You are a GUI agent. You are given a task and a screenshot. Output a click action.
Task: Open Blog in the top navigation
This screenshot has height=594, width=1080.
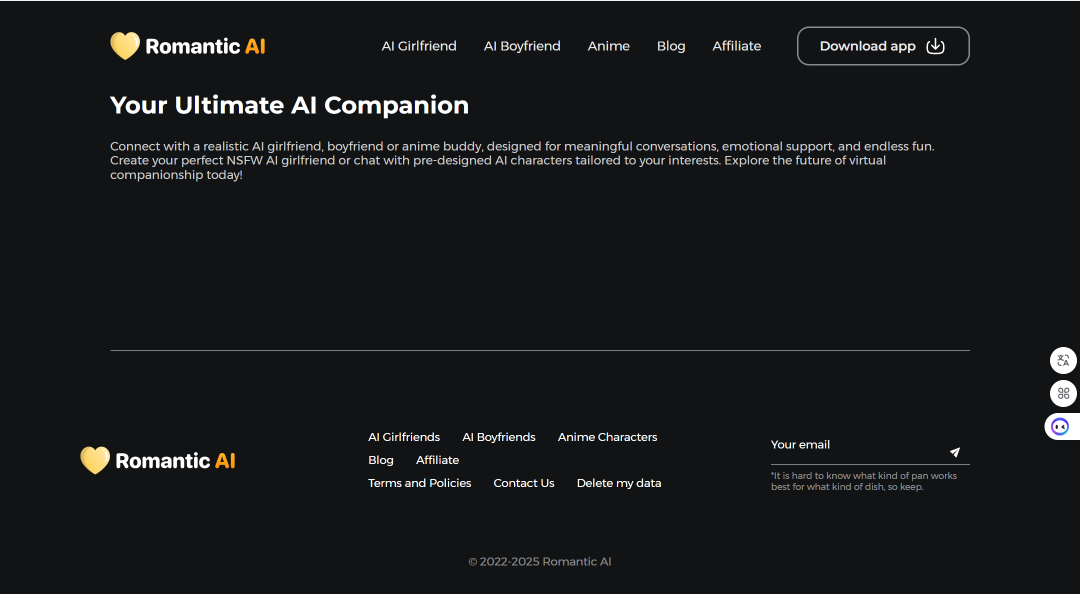point(671,46)
